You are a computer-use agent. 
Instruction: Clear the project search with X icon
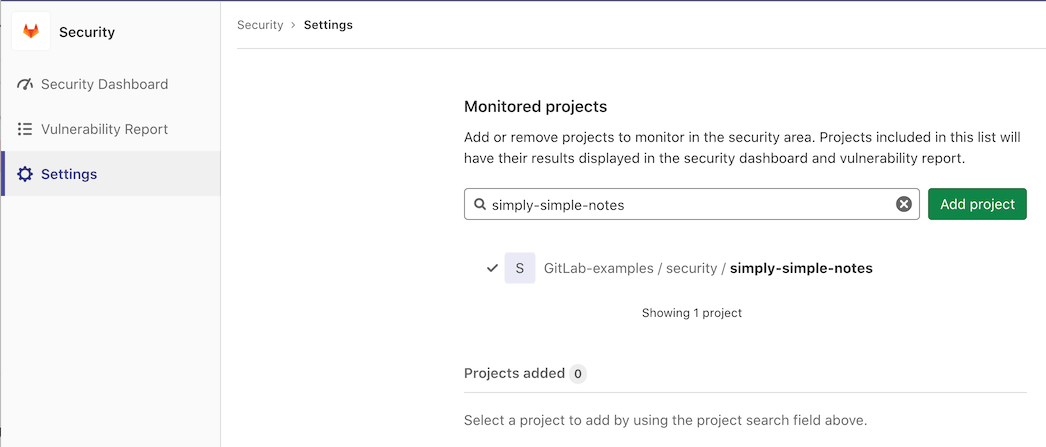point(904,204)
